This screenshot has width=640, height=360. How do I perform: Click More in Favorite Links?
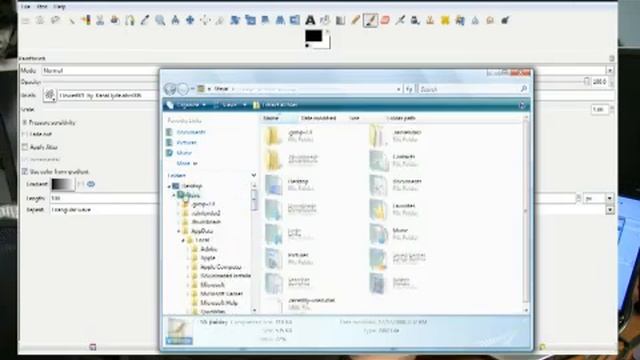pyautogui.click(x=187, y=163)
